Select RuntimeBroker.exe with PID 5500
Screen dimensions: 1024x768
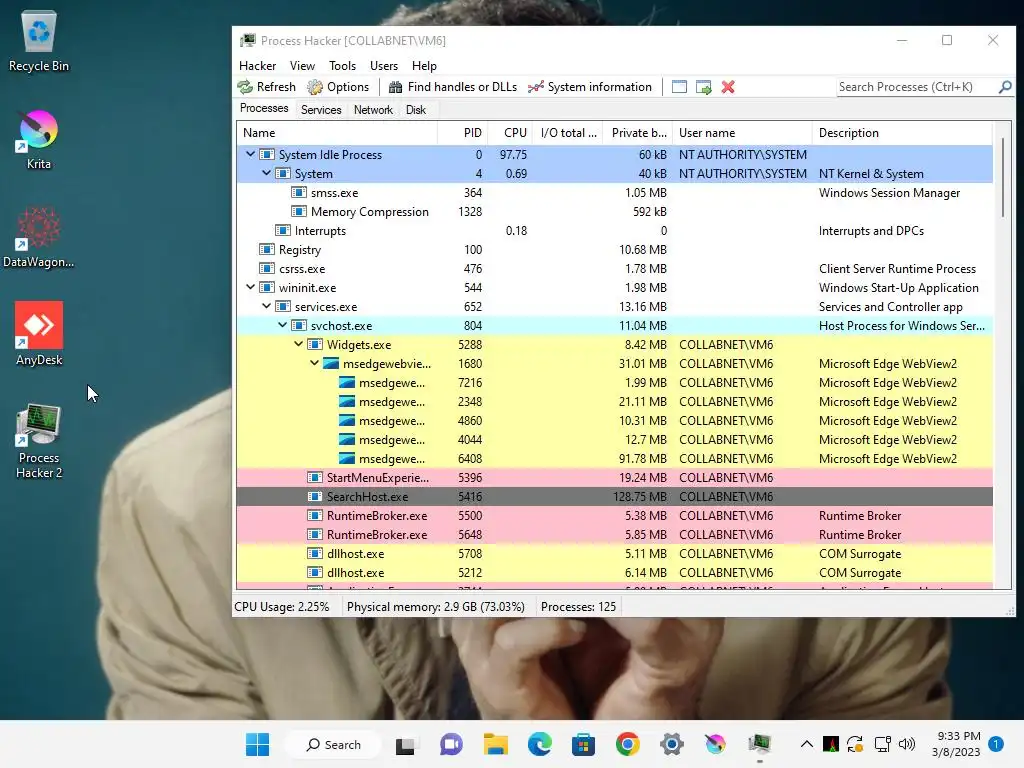click(615, 515)
